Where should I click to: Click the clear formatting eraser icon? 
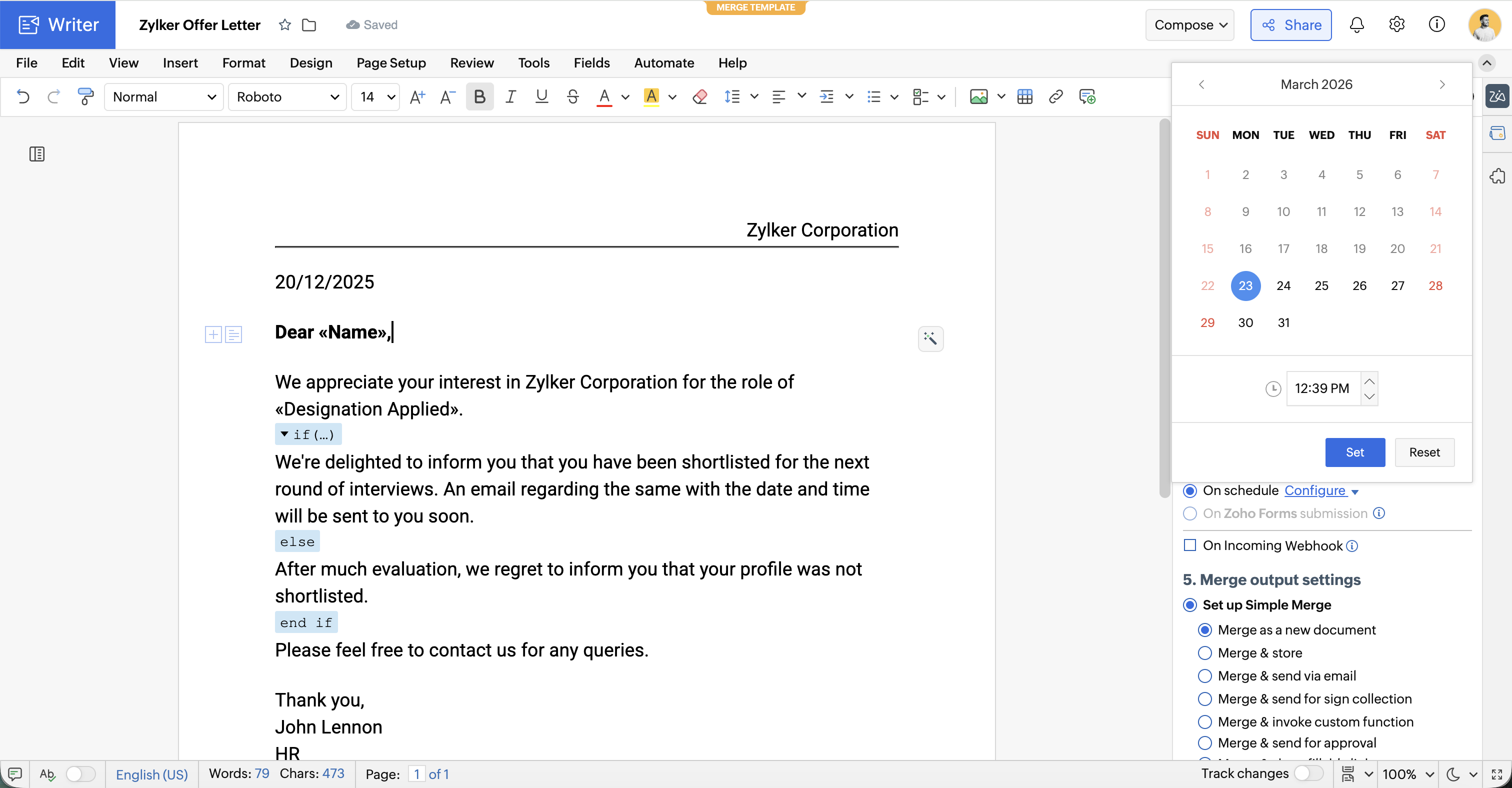(699, 96)
